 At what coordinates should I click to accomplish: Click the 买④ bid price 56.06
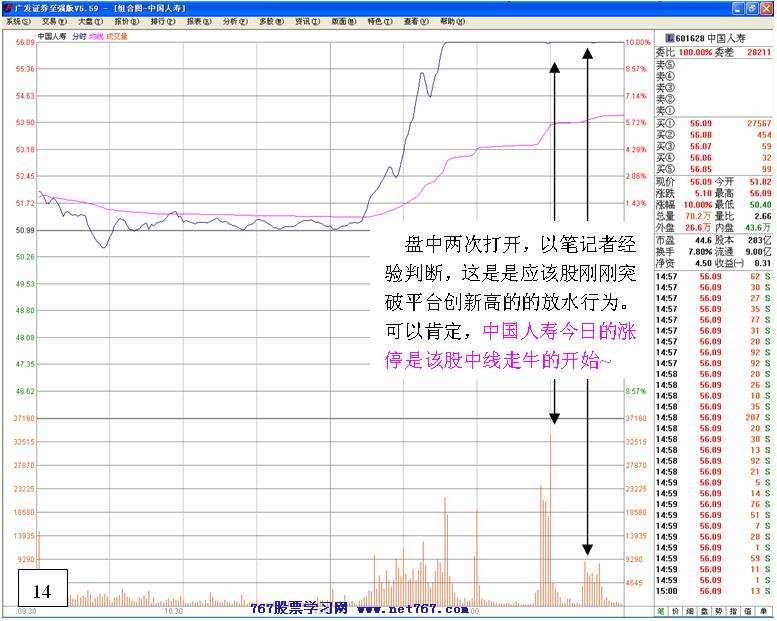[x=701, y=158]
